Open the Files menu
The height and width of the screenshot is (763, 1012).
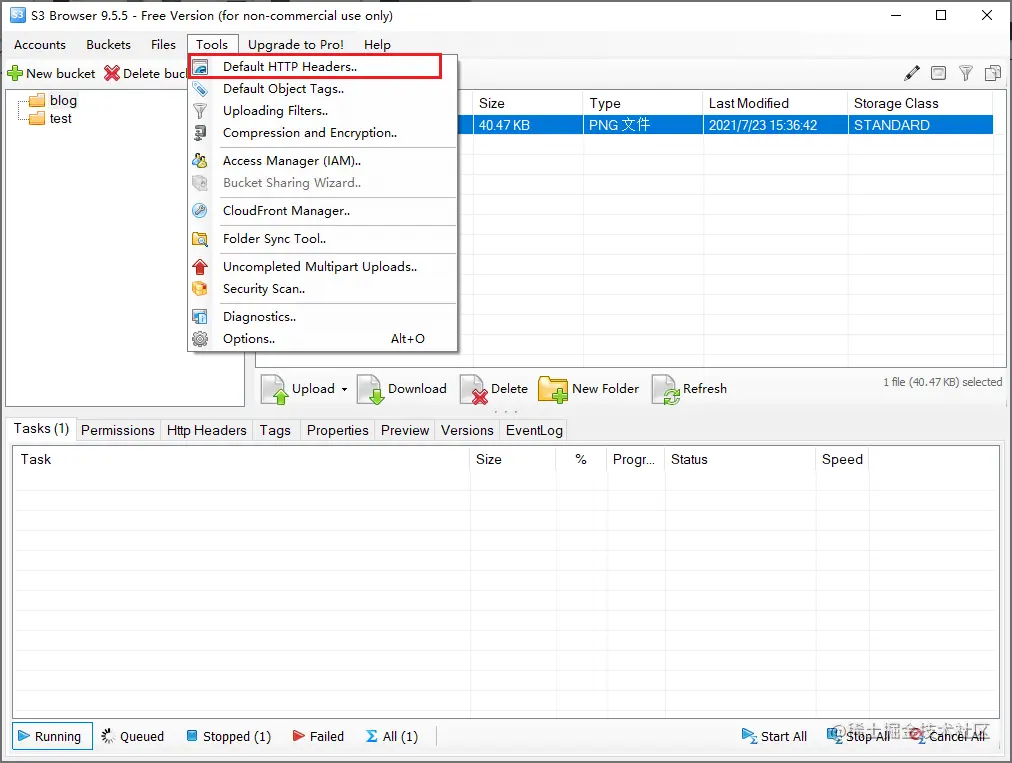click(x=163, y=45)
